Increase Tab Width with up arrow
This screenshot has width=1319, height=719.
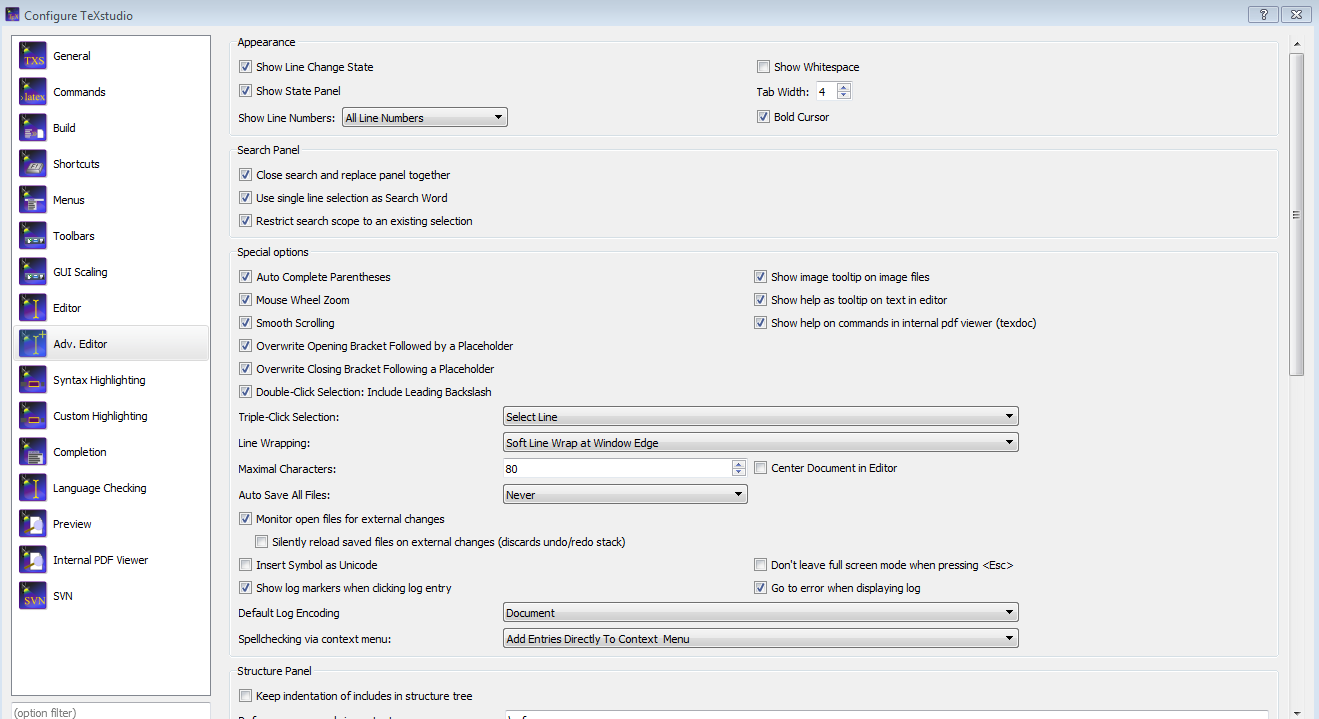pos(844,87)
